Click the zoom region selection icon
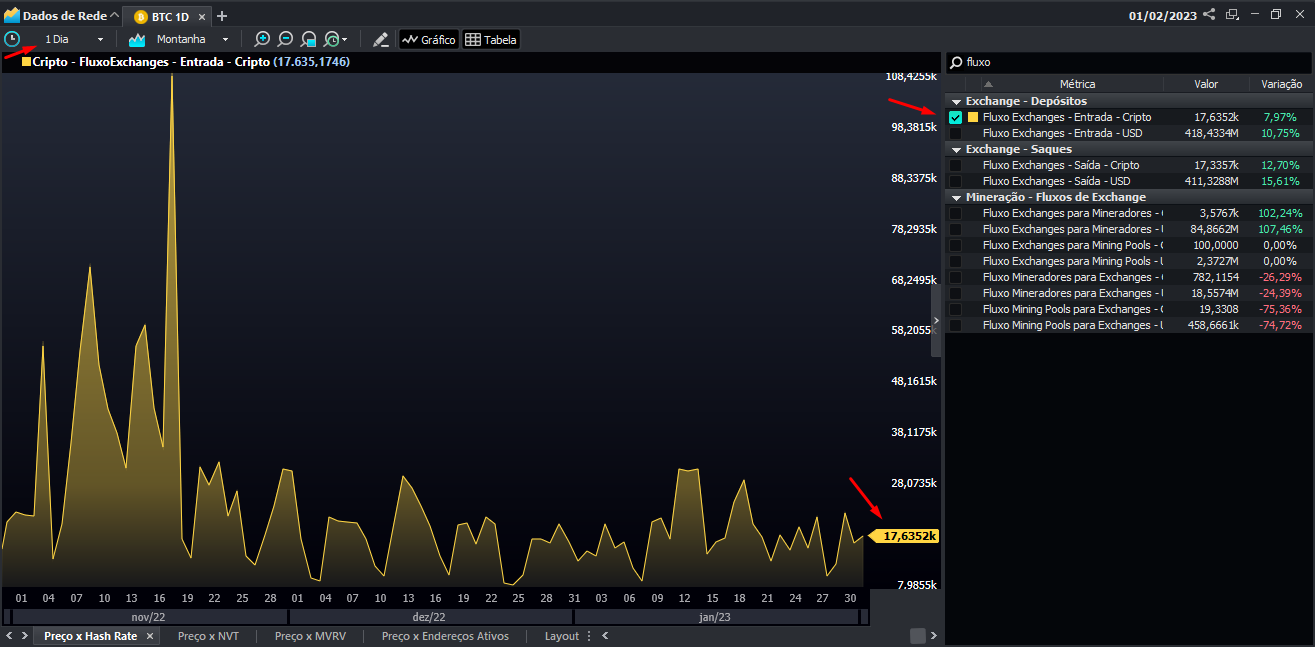The height and width of the screenshot is (647, 1315). (309, 38)
